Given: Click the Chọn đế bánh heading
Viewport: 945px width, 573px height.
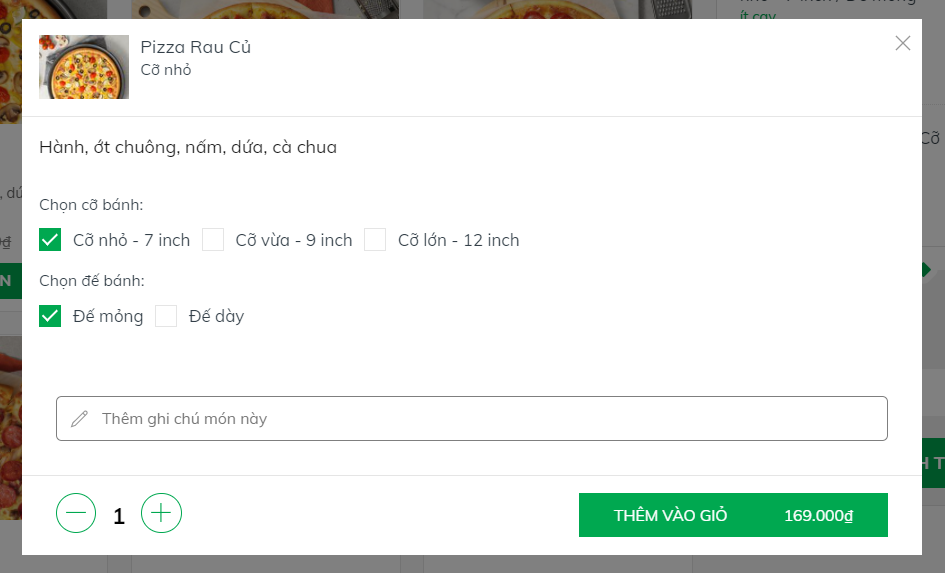Looking at the screenshot, I should [x=92, y=281].
